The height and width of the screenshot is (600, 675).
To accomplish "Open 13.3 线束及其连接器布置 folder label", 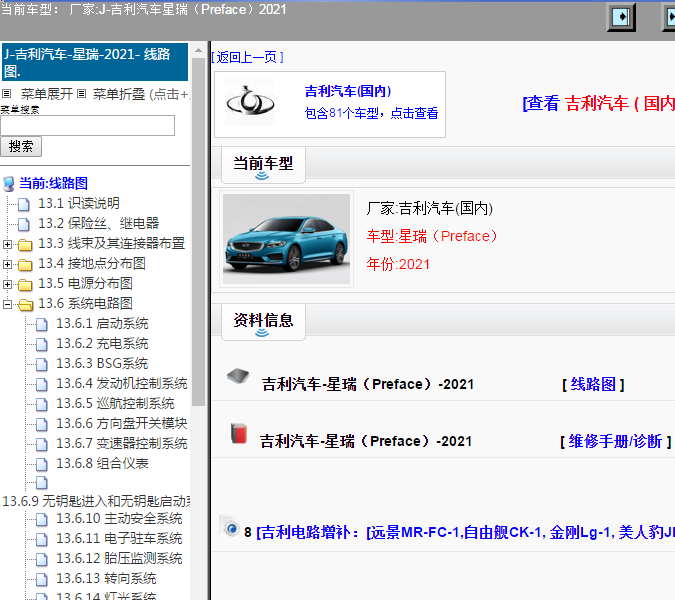I will point(111,243).
